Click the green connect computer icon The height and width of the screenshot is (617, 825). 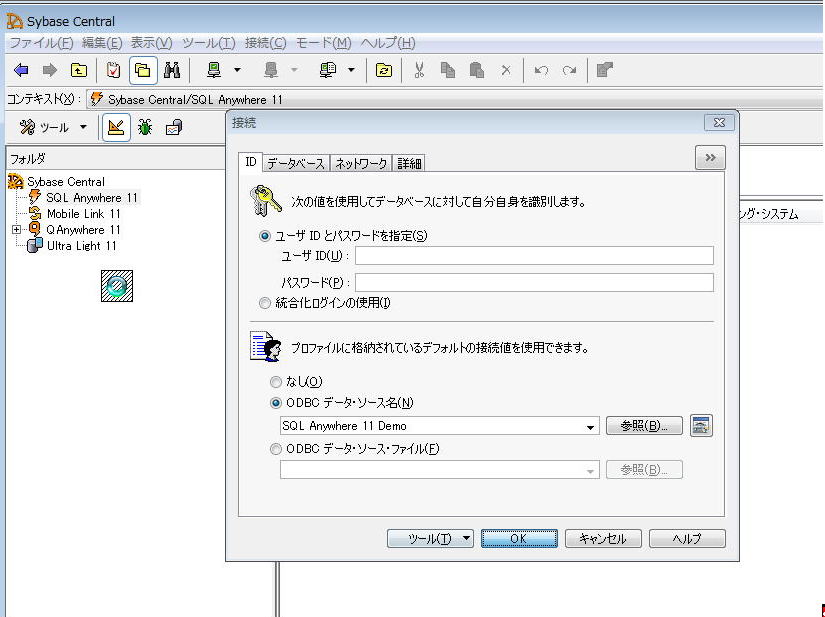tap(213, 70)
